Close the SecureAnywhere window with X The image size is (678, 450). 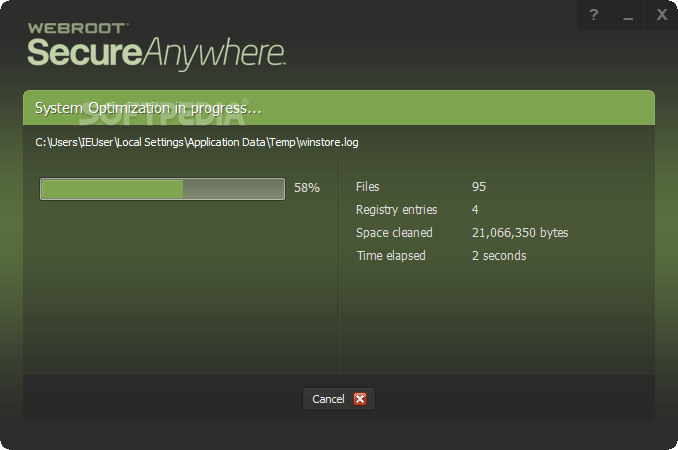[662, 15]
